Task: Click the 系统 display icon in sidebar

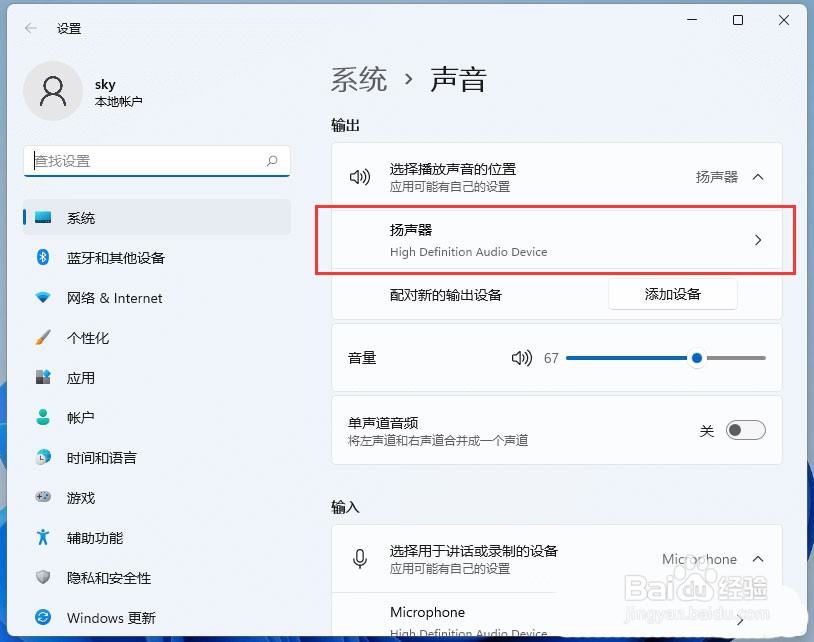Action: click(43, 217)
